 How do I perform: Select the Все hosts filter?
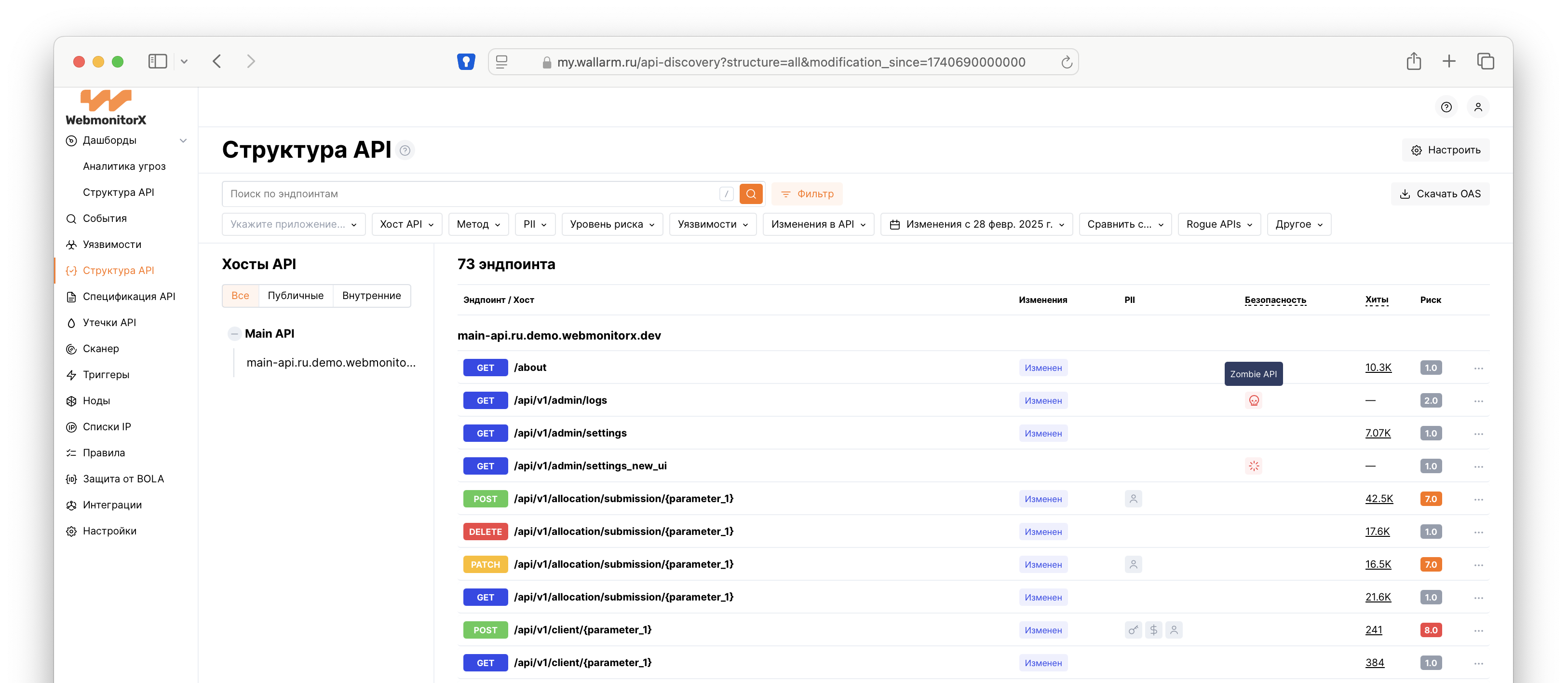coord(240,295)
